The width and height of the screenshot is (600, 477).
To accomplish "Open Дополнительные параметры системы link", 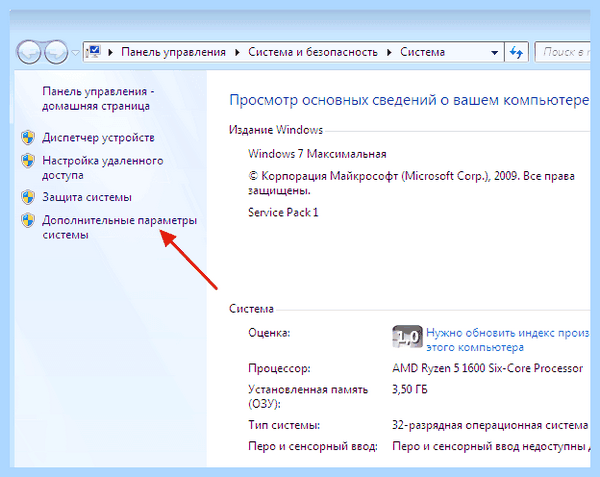I will [x=119, y=227].
